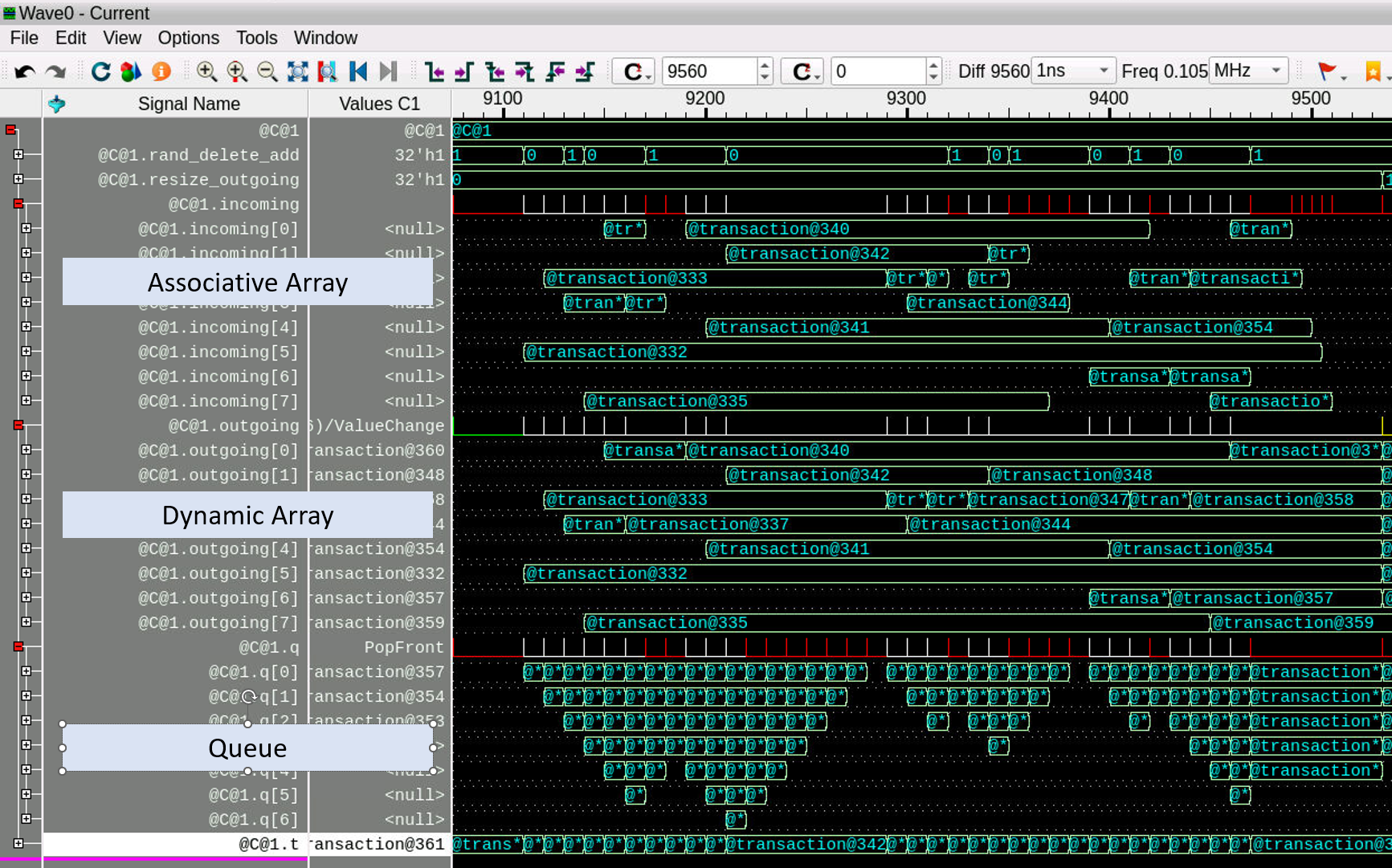
Task: Activate the zoom-to-cursor tool
Action: pyautogui.click(x=328, y=71)
